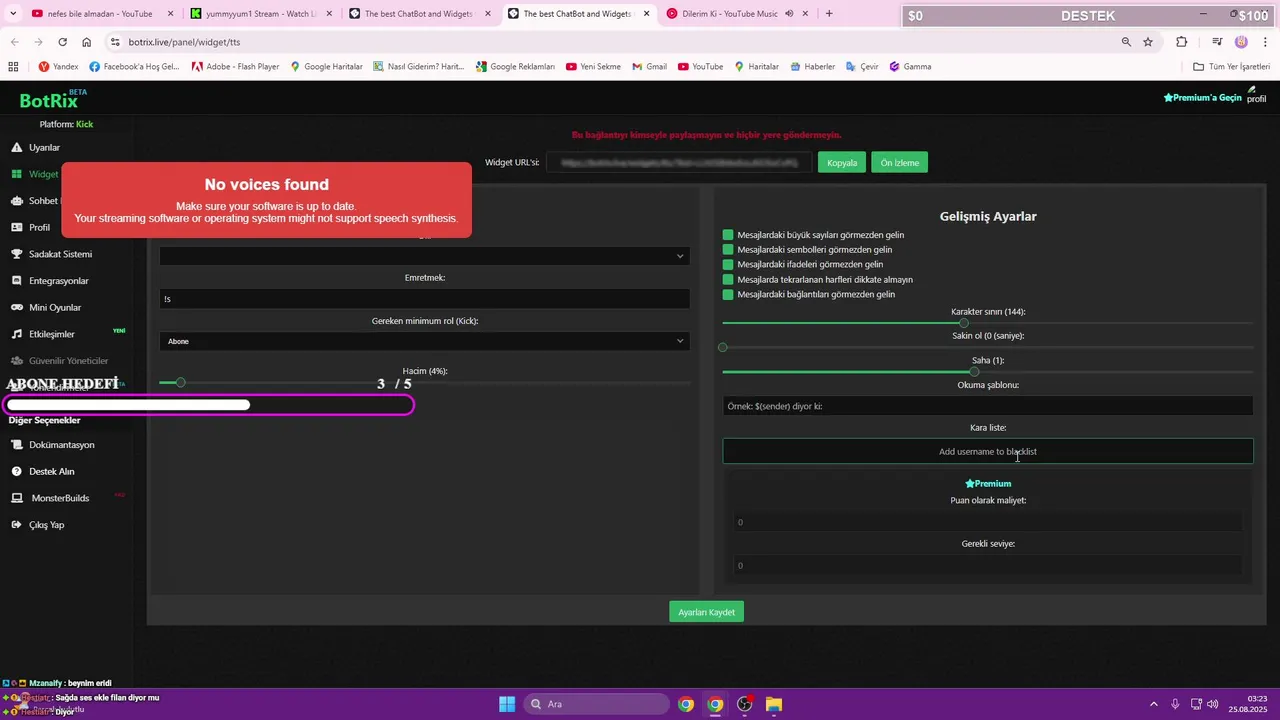Open the Çevir bookmark
This screenshot has height=720, width=1280.
pyautogui.click(x=861, y=66)
